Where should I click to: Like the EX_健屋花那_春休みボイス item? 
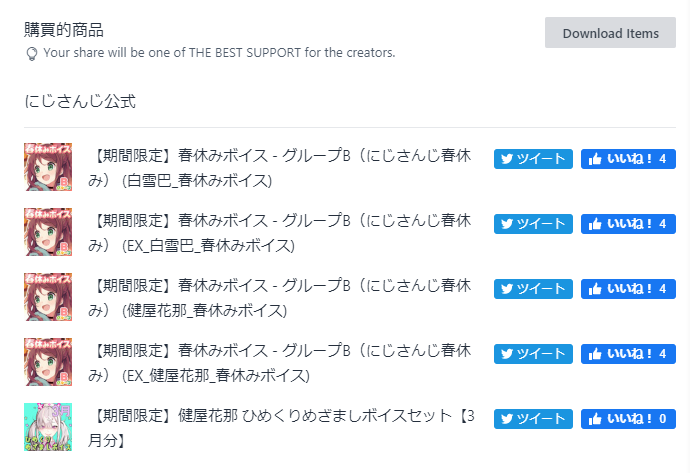click(x=628, y=354)
